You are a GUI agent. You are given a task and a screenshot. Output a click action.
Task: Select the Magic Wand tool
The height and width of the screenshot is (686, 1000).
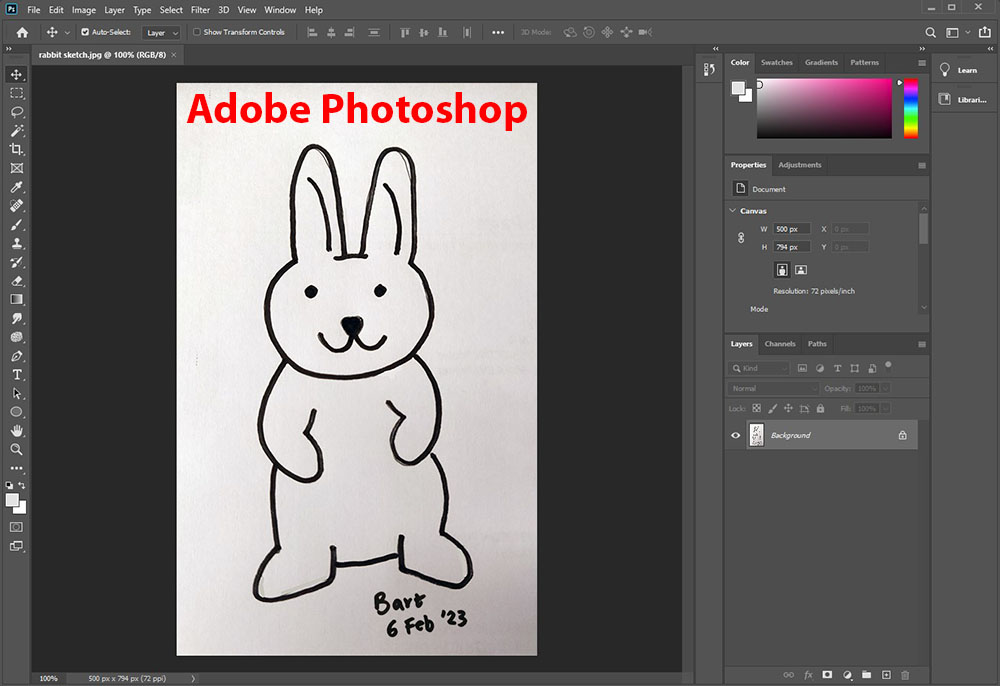17,131
